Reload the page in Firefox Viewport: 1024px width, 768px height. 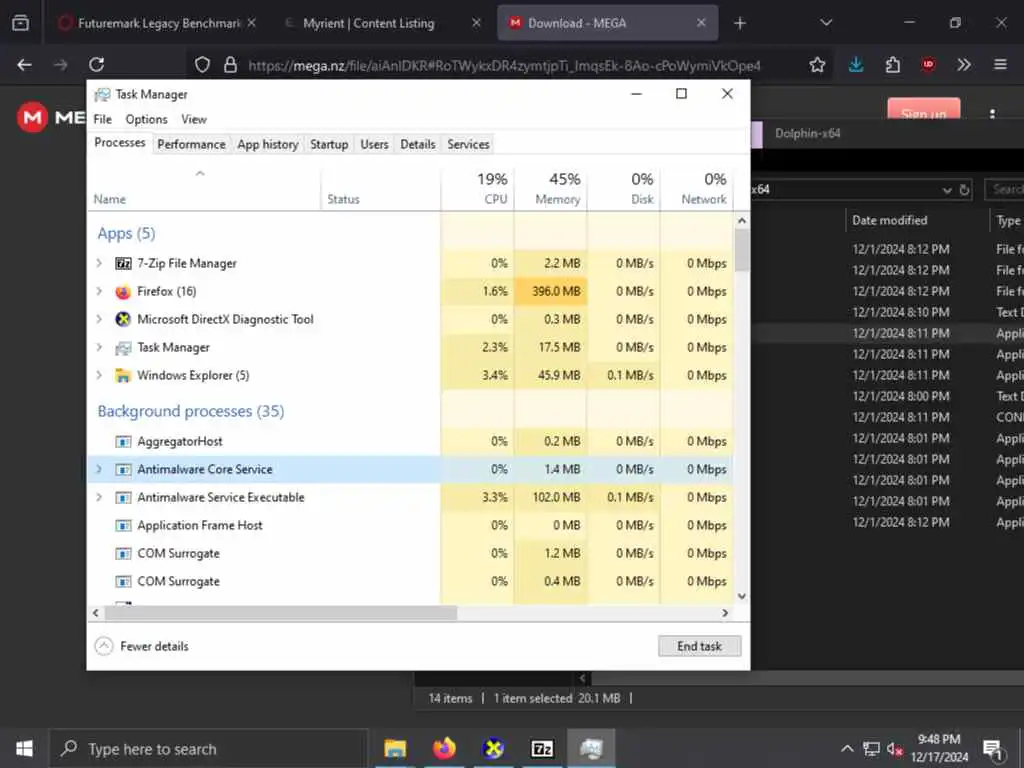point(97,65)
